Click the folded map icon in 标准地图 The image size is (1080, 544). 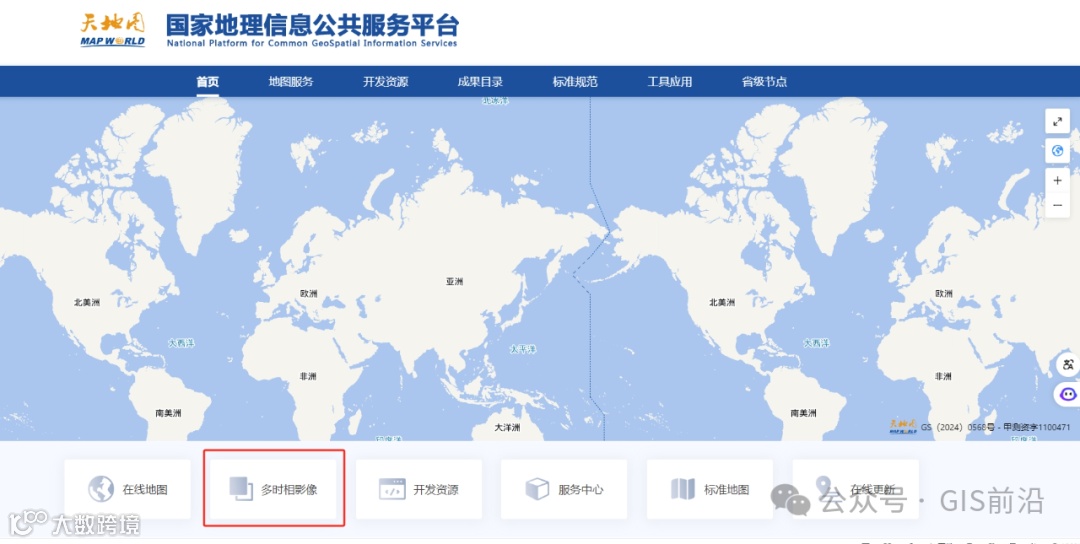click(x=683, y=489)
